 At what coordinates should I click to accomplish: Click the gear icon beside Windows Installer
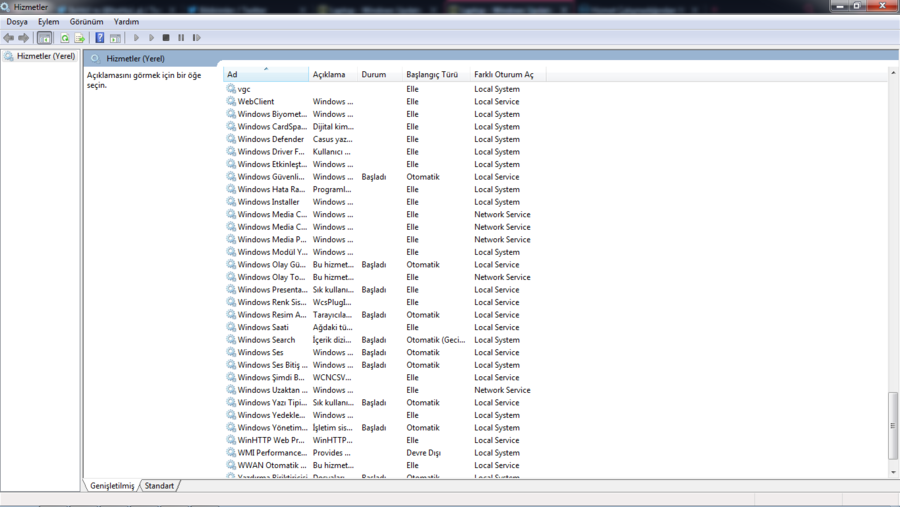click(231, 202)
